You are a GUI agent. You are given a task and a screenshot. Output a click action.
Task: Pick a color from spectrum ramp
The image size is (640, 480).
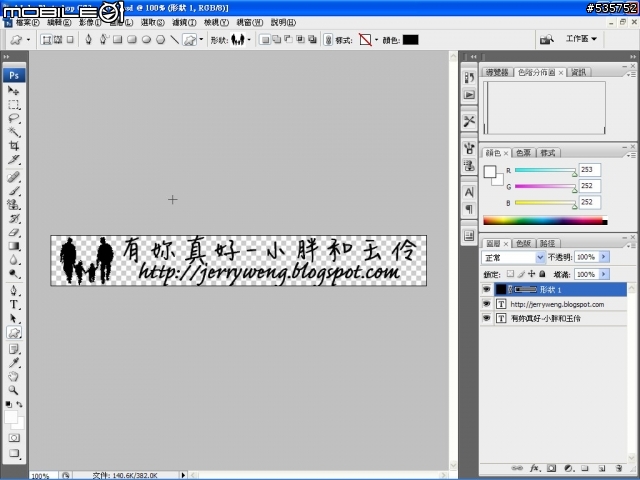(x=545, y=220)
